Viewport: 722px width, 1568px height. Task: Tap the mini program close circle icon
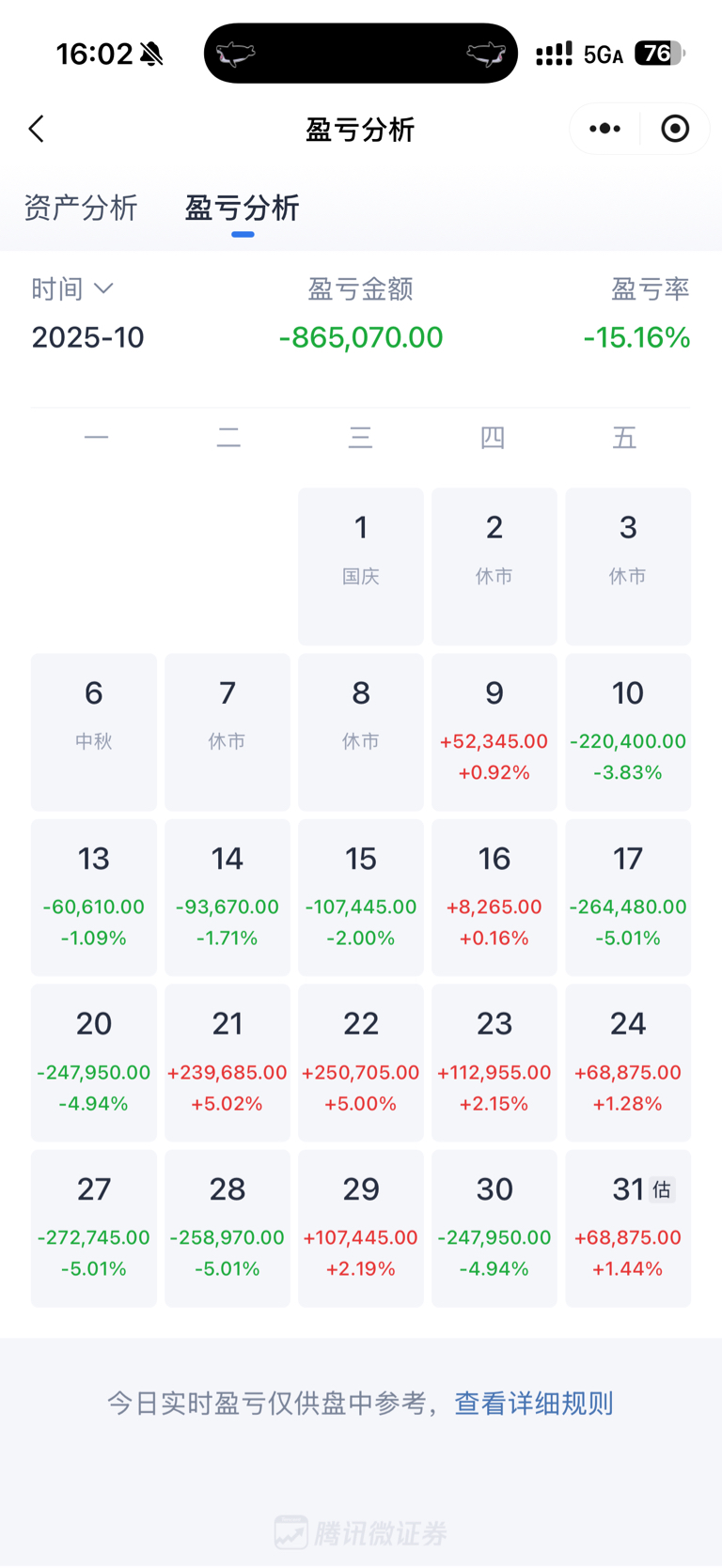[x=675, y=129]
